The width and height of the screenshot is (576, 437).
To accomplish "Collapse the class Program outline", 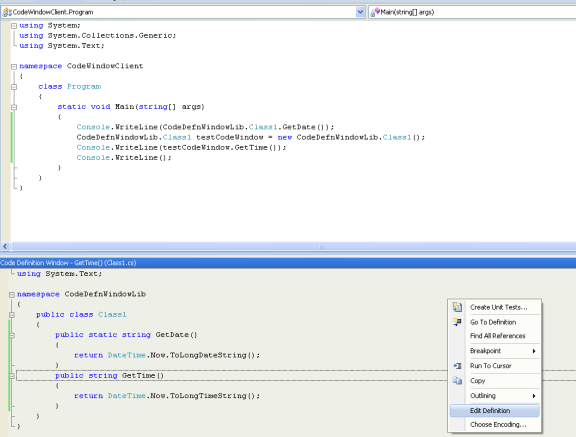I will (x=14, y=87).
